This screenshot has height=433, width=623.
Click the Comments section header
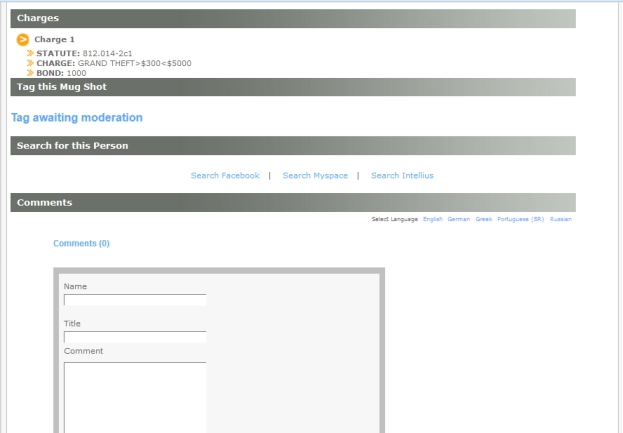tap(293, 203)
